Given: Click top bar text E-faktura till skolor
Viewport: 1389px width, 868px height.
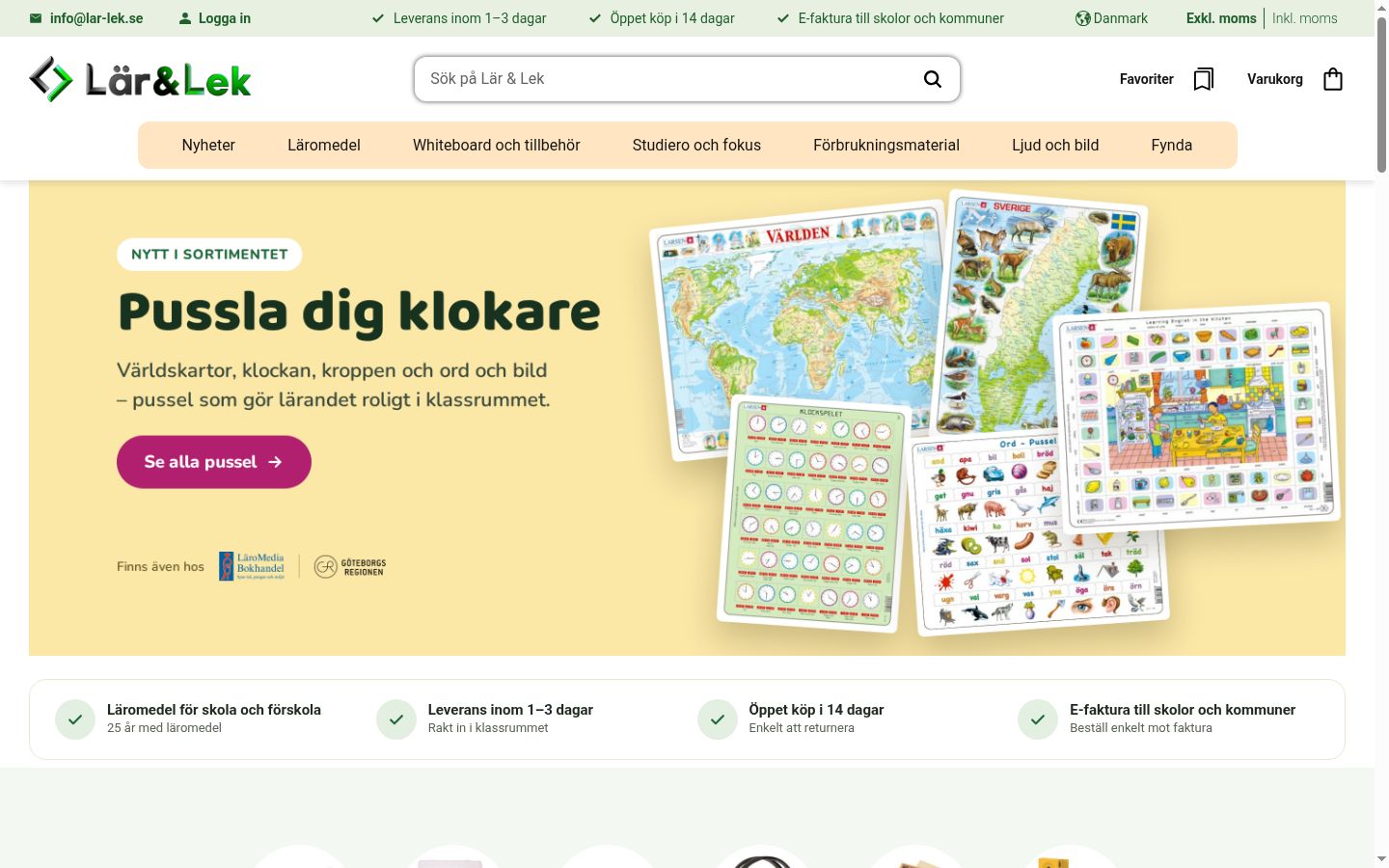Looking at the screenshot, I should pos(901,18).
